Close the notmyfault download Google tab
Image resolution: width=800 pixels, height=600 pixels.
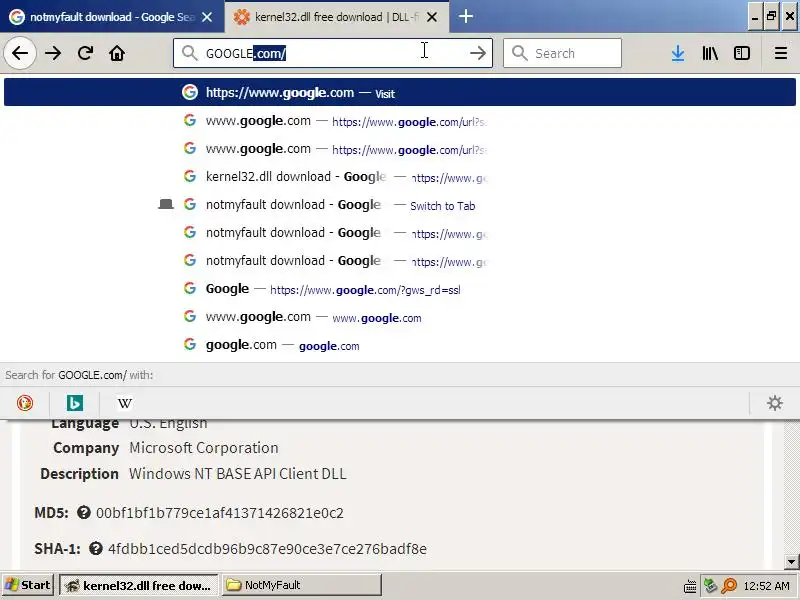click(207, 17)
